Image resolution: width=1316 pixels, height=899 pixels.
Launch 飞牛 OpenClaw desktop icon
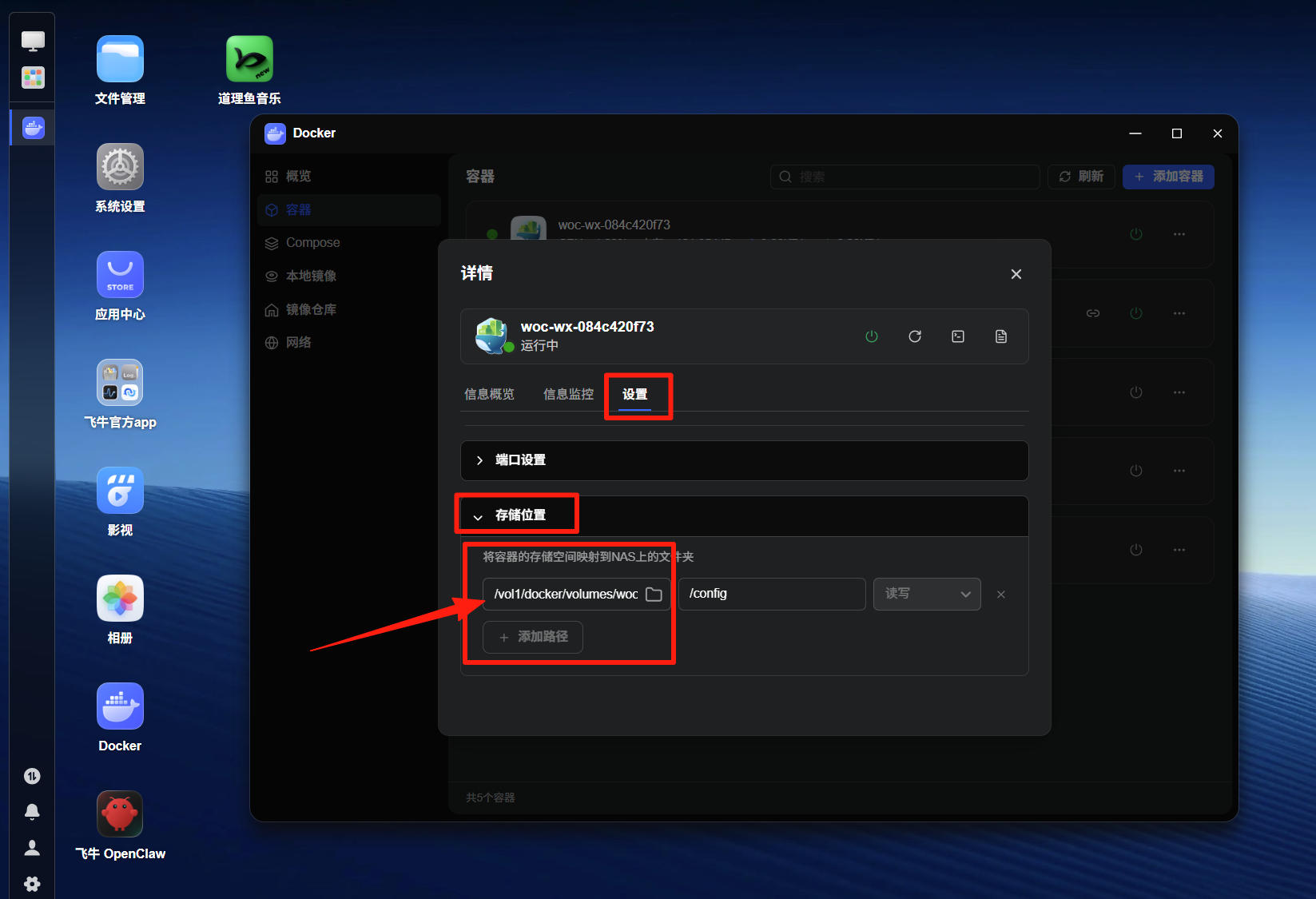coord(120,825)
